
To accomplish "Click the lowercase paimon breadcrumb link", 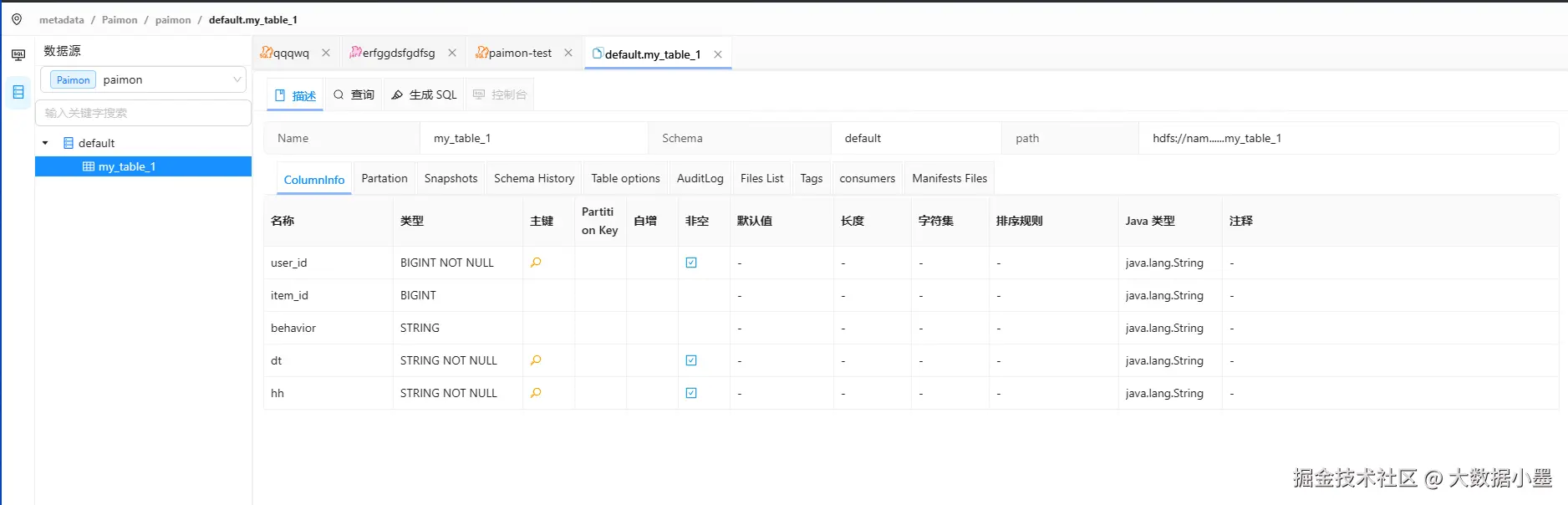I will pyautogui.click(x=173, y=19).
